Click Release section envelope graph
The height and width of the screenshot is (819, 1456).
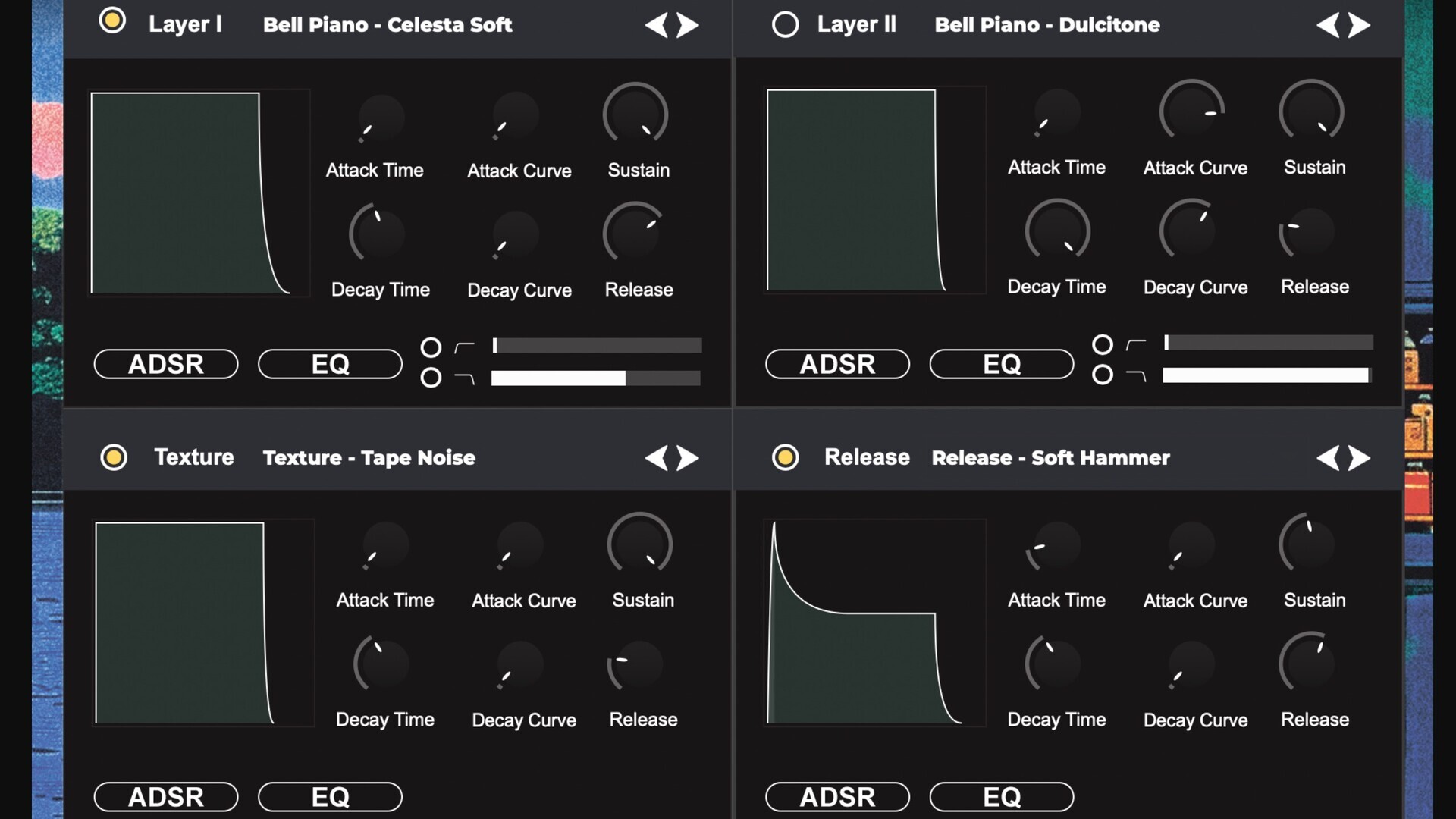[875, 623]
